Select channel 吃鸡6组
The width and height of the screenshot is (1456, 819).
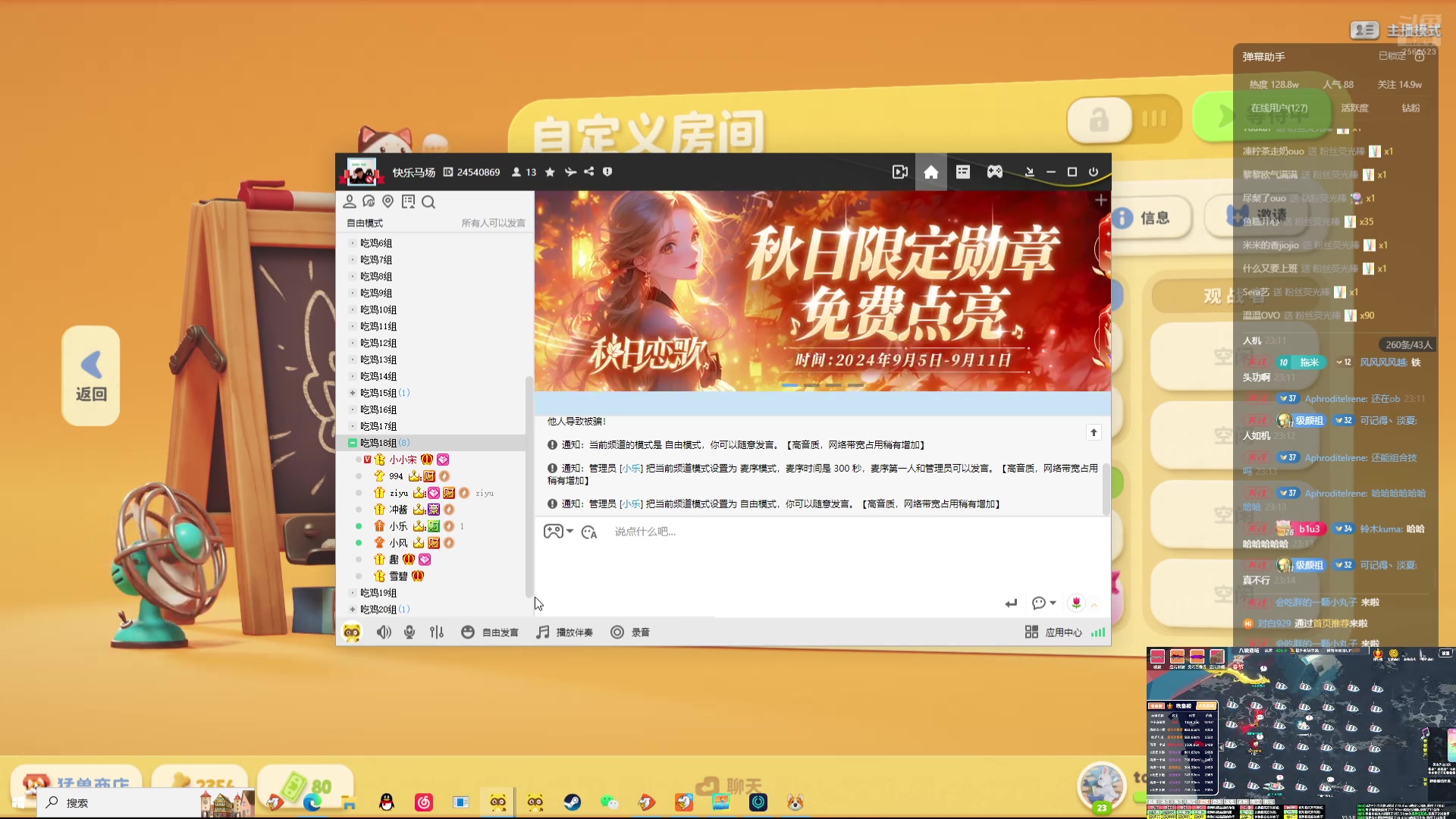click(x=376, y=243)
